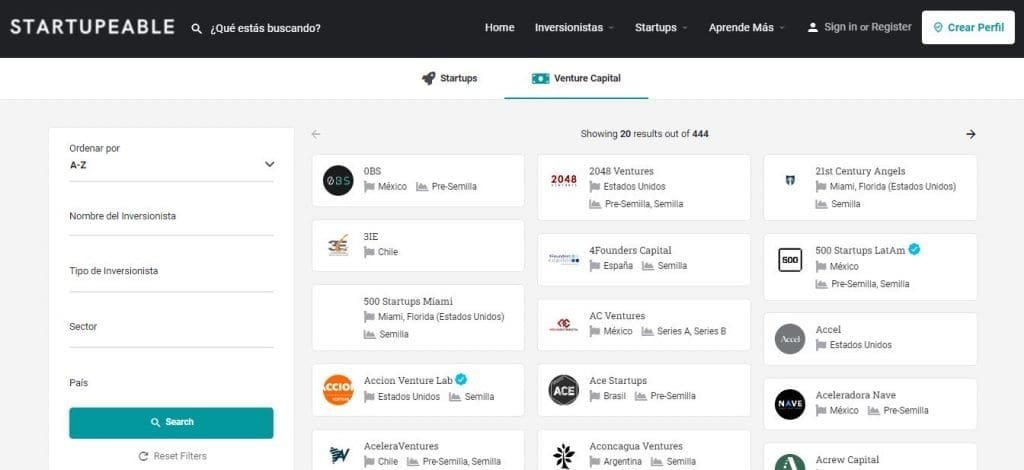Click the Accel round logo
The height and width of the screenshot is (470, 1024).
[x=790, y=339]
